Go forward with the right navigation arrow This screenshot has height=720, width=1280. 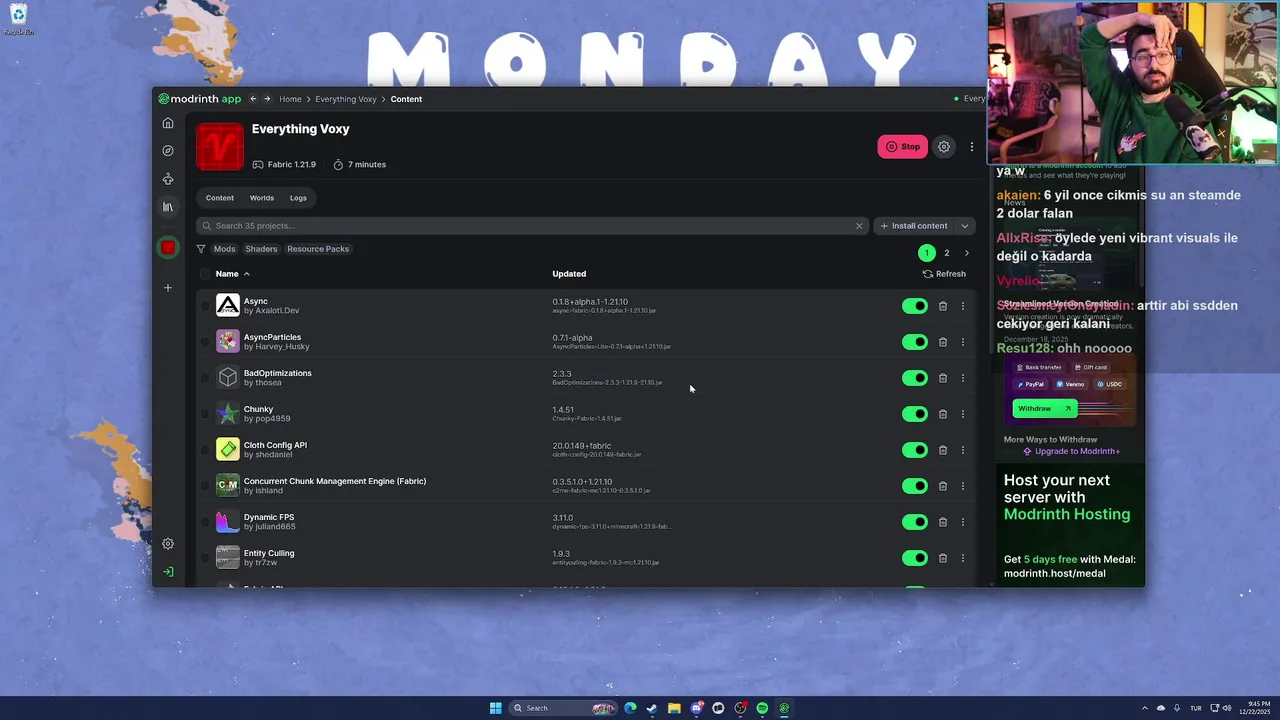[x=267, y=99]
